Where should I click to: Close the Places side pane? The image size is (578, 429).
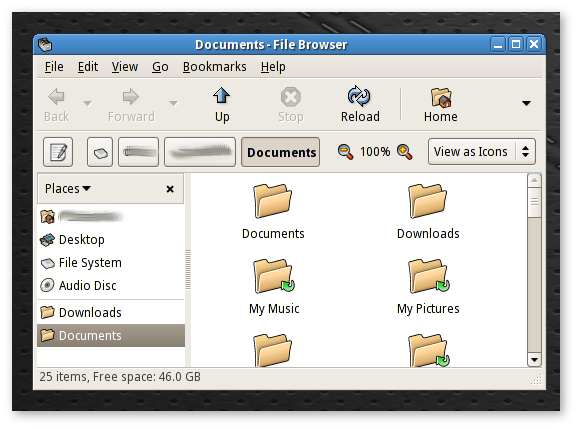(x=170, y=189)
